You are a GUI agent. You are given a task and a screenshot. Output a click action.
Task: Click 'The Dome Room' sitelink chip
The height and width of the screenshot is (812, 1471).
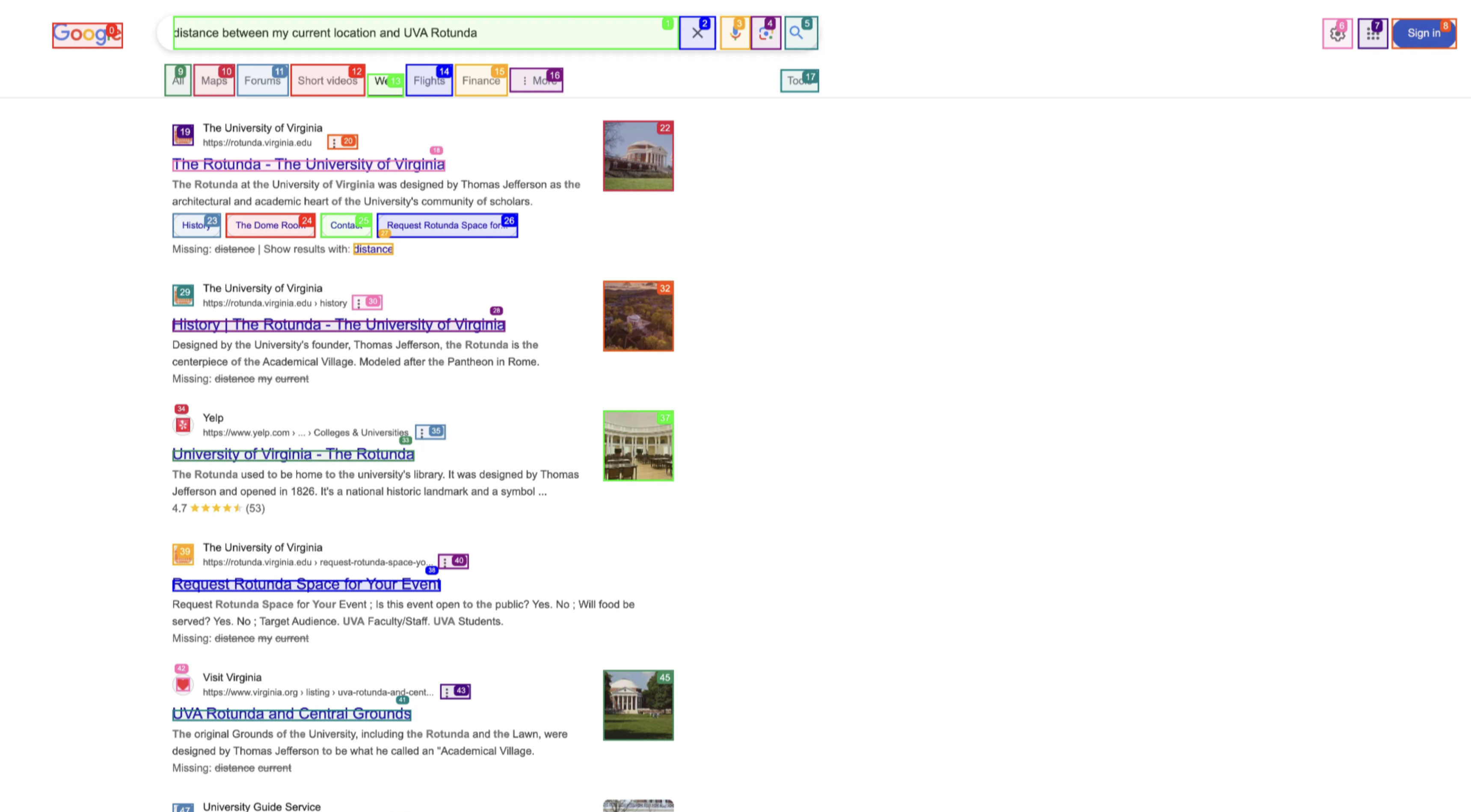pyautogui.click(x=270, y=225)
